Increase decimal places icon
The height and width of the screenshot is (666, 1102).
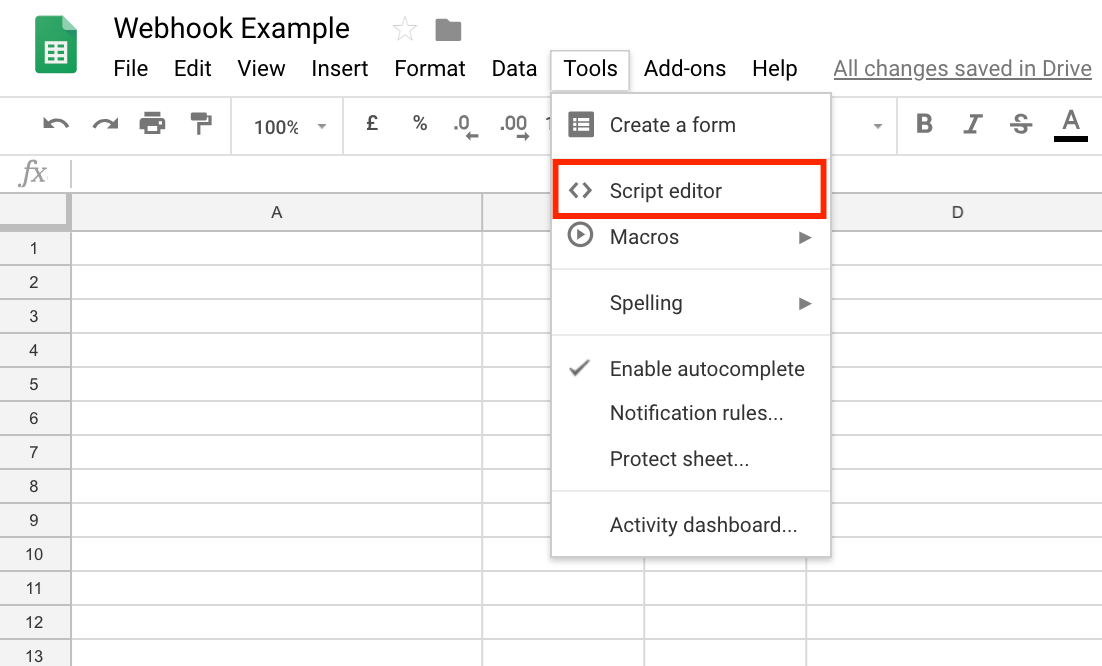pos(514,125)
